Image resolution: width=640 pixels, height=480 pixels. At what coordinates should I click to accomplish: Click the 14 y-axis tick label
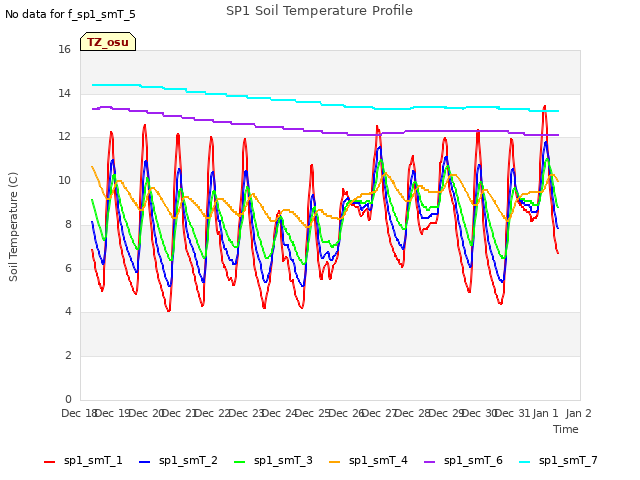click(x=64, y=93)
